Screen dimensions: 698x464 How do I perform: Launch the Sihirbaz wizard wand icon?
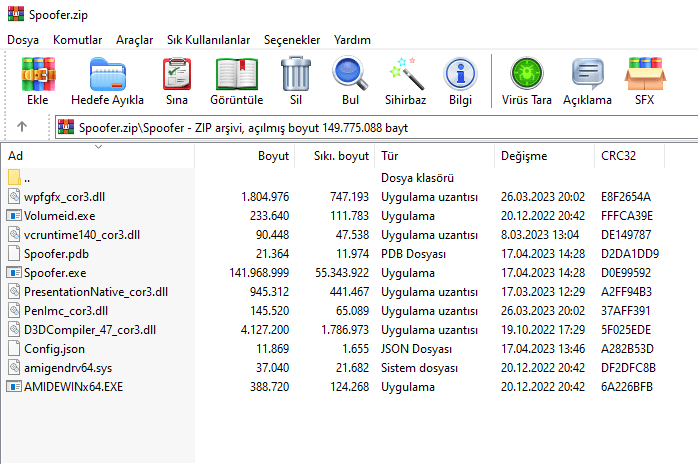coord(406,73)
